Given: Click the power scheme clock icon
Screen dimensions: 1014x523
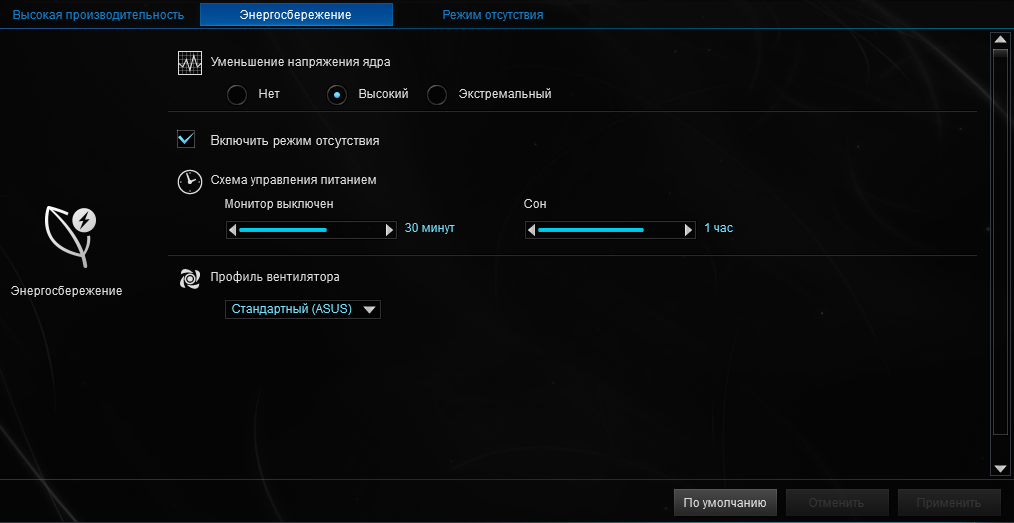Looking at the screenshot, I should click(189, 181).
